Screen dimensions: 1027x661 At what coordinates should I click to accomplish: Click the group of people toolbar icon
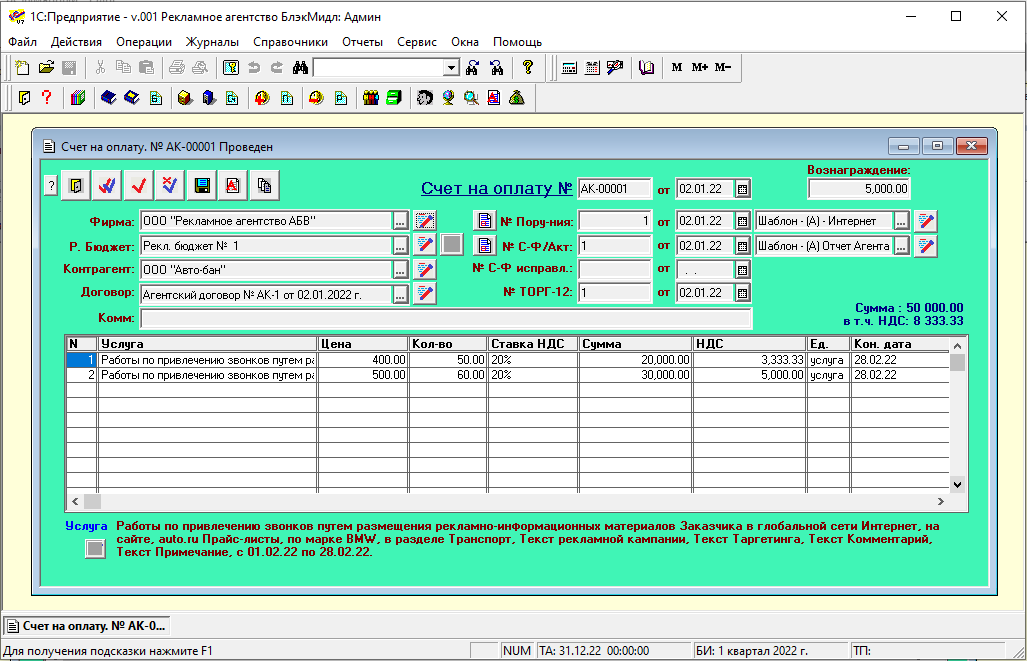click(x=371, y=98)
